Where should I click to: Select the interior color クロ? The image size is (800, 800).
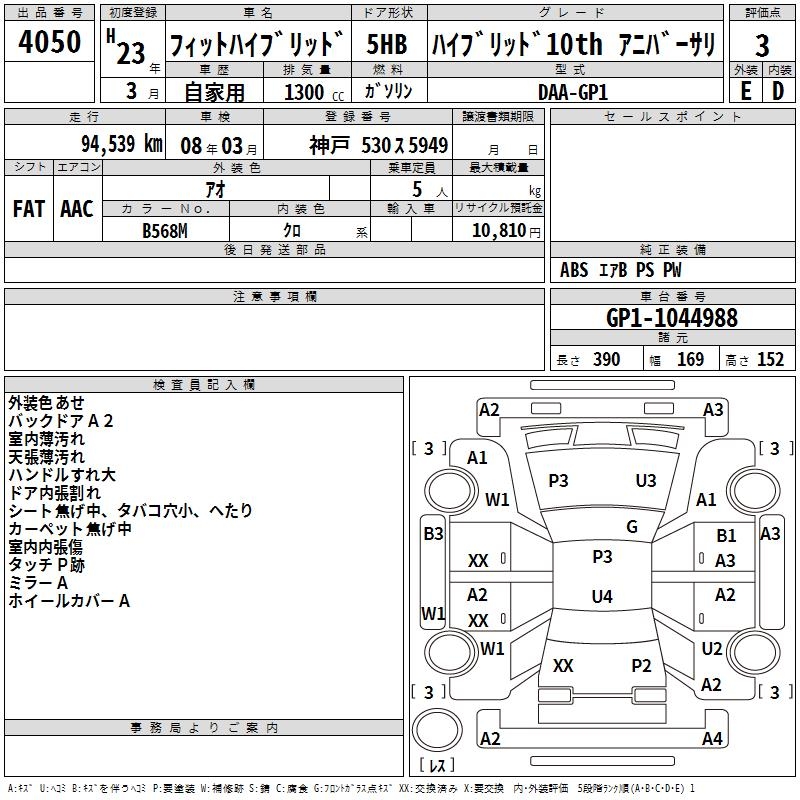292,231
